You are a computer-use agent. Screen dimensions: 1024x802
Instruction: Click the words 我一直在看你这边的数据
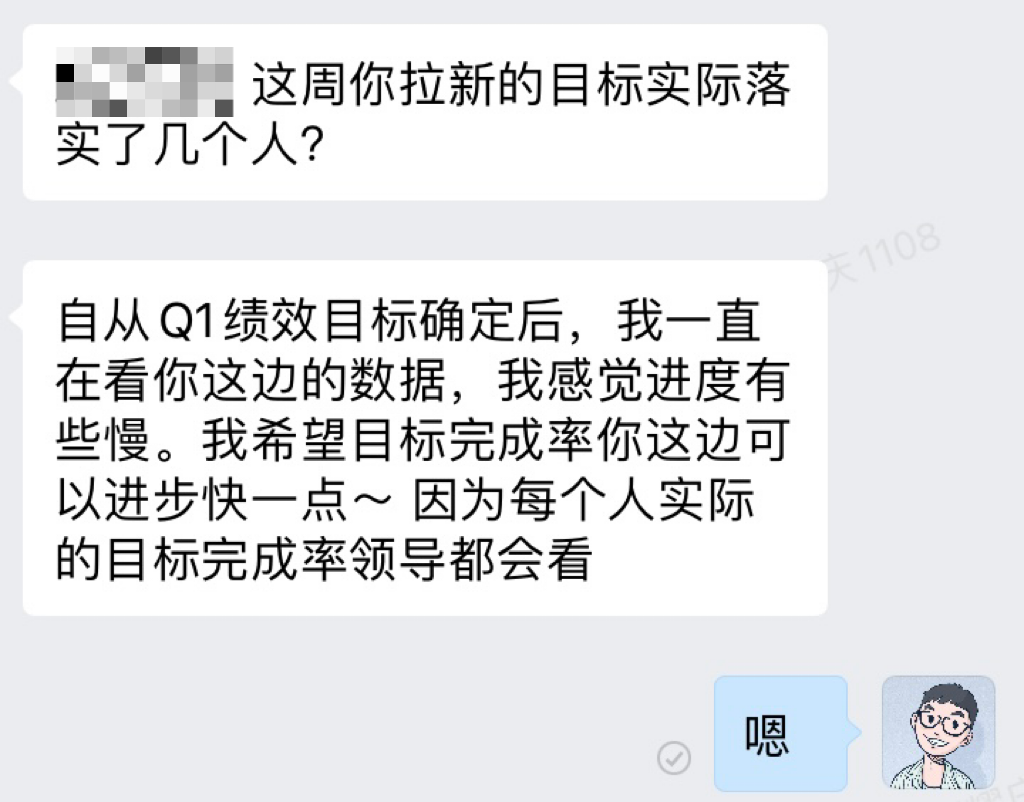[x=408, y=350]
